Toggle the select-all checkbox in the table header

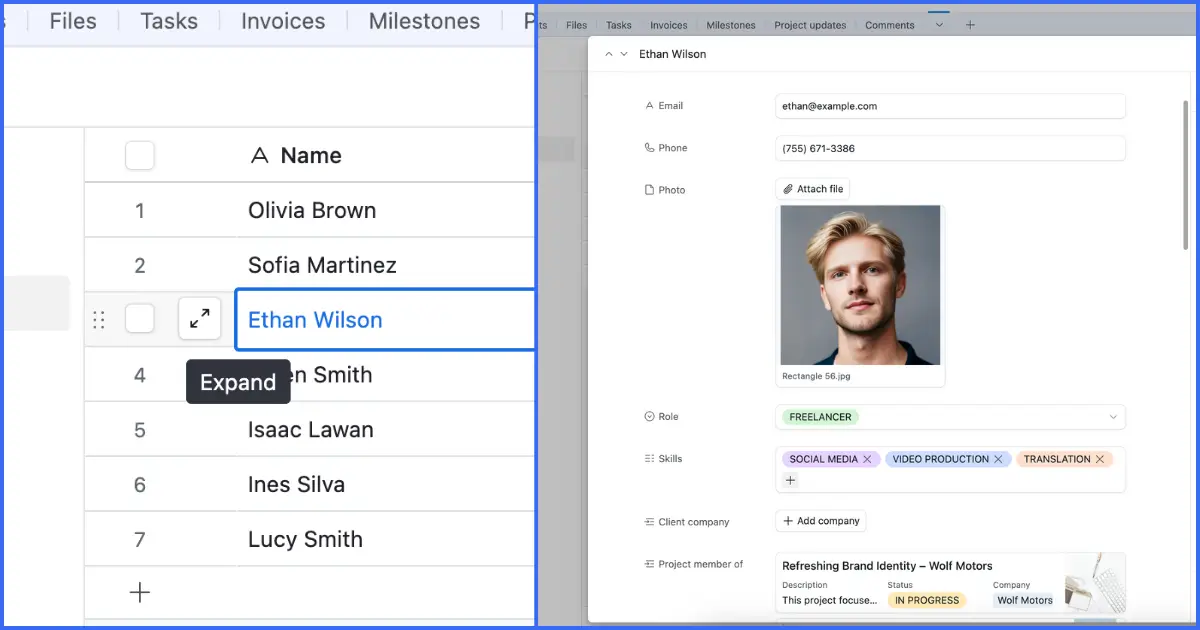coord(139,155)
